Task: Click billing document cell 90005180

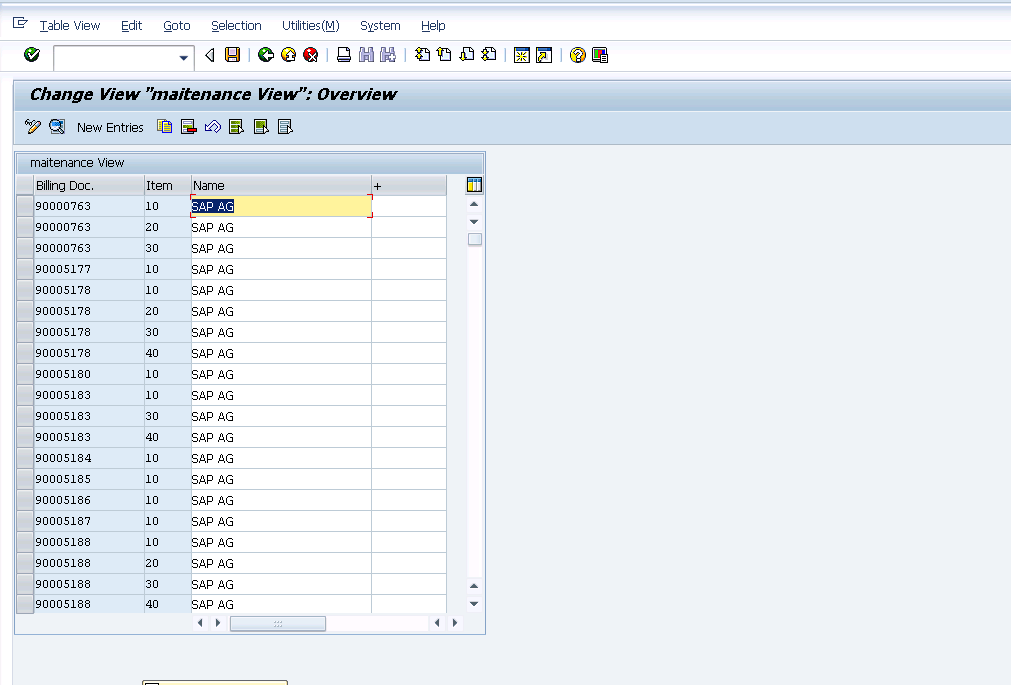Action: tap(89, 374)
